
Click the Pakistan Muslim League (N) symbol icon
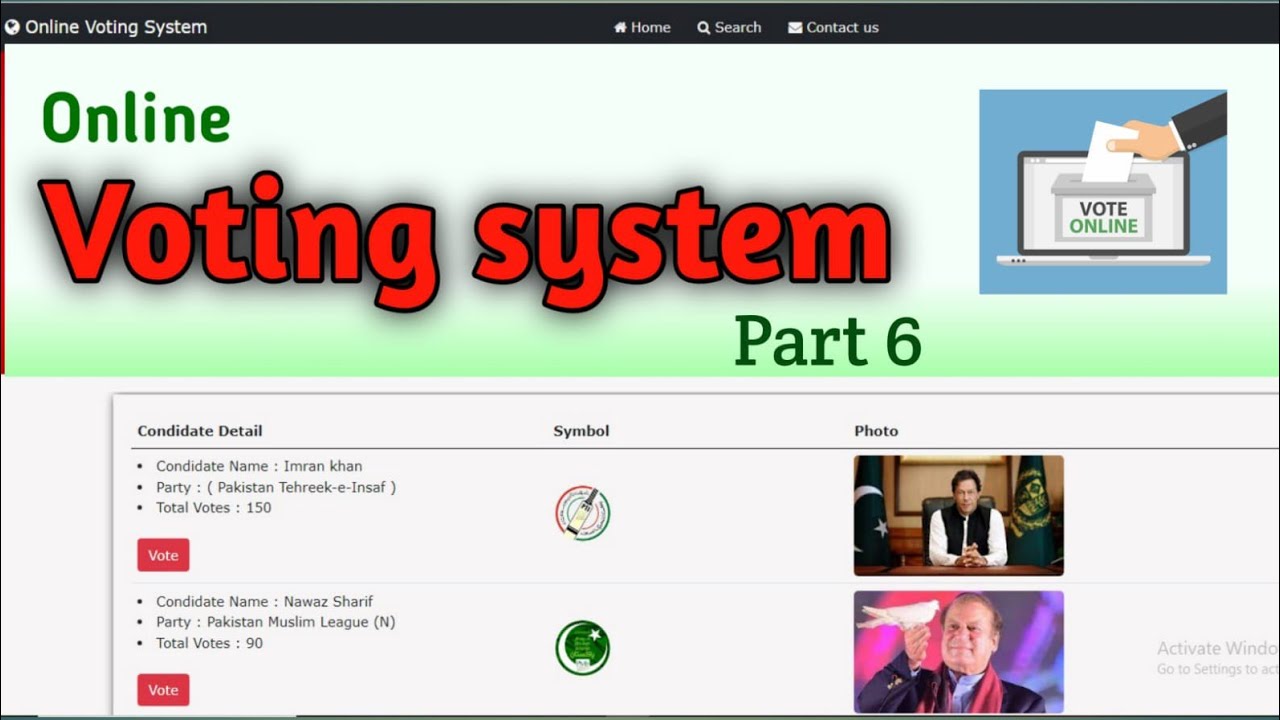click(x=582, y=648)
